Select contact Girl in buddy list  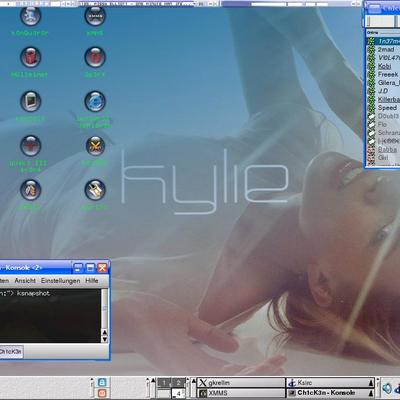tap(383, 157)
